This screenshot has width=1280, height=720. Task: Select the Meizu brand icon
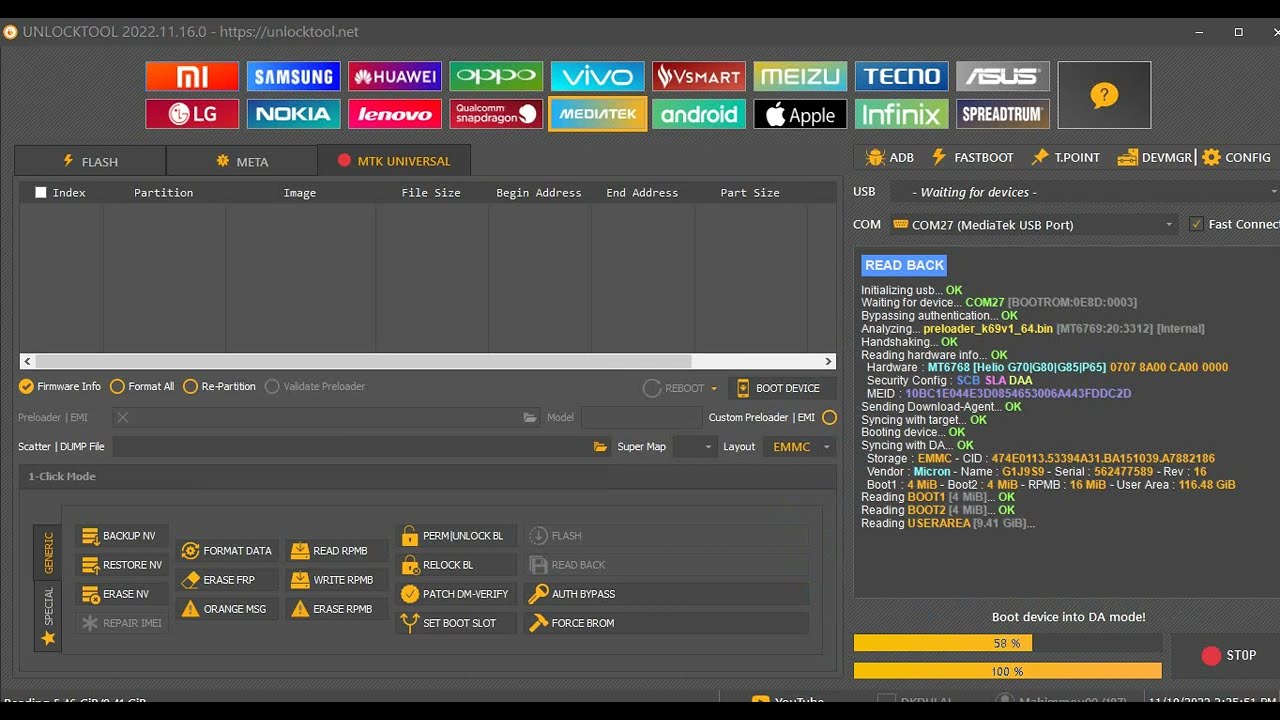pyautogui.click(x=800, y=76)
